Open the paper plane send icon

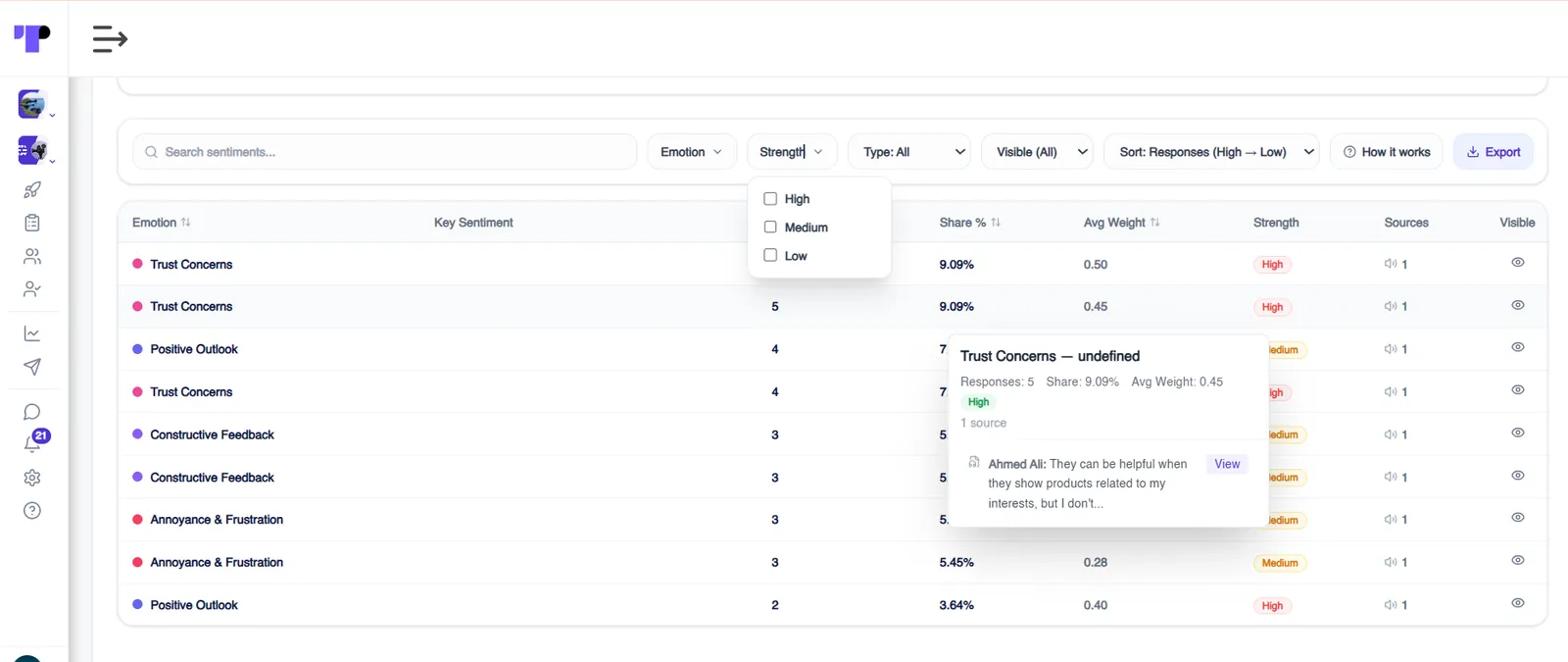click(32, 367)
